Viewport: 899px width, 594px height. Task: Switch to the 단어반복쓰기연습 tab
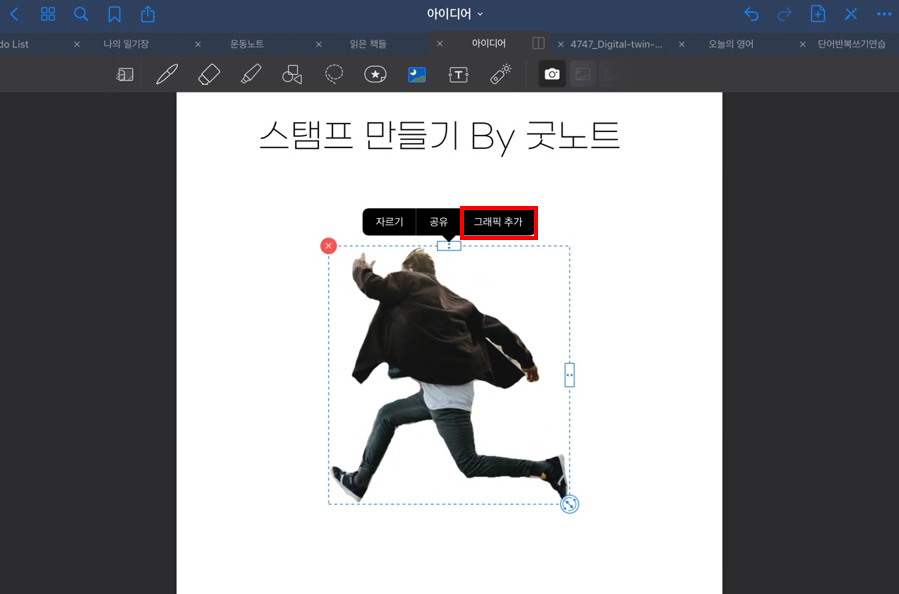(851, 44)
